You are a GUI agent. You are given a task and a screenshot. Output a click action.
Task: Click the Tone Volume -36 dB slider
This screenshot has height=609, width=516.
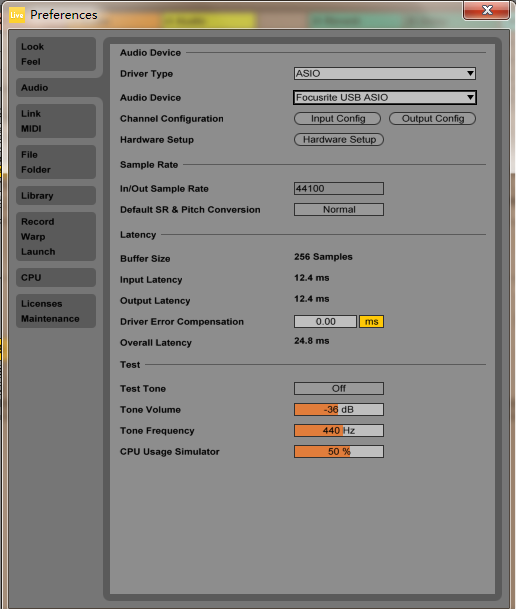click(339, 409)
